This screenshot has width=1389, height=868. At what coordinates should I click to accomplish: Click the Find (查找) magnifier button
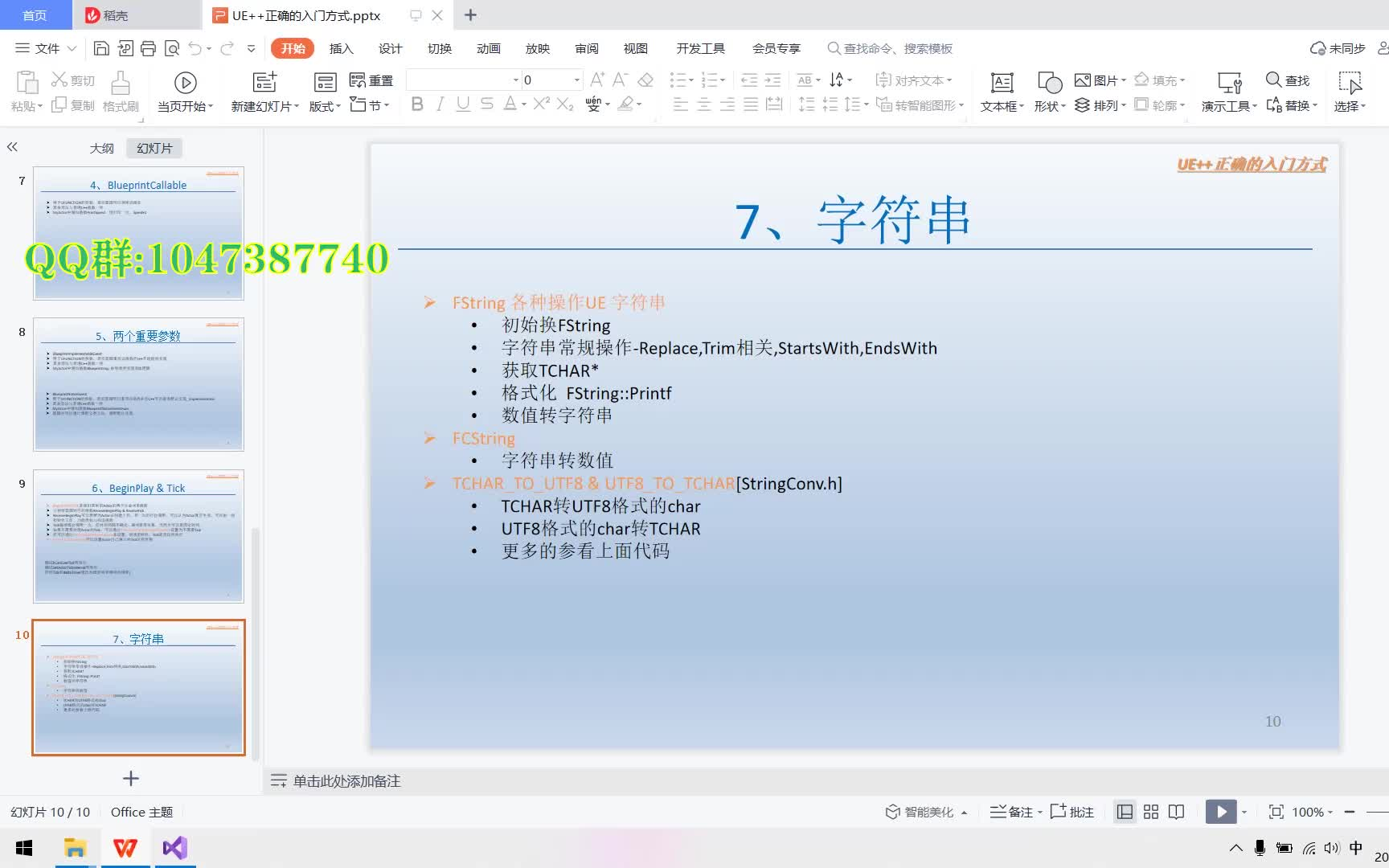coord(1288,80)
